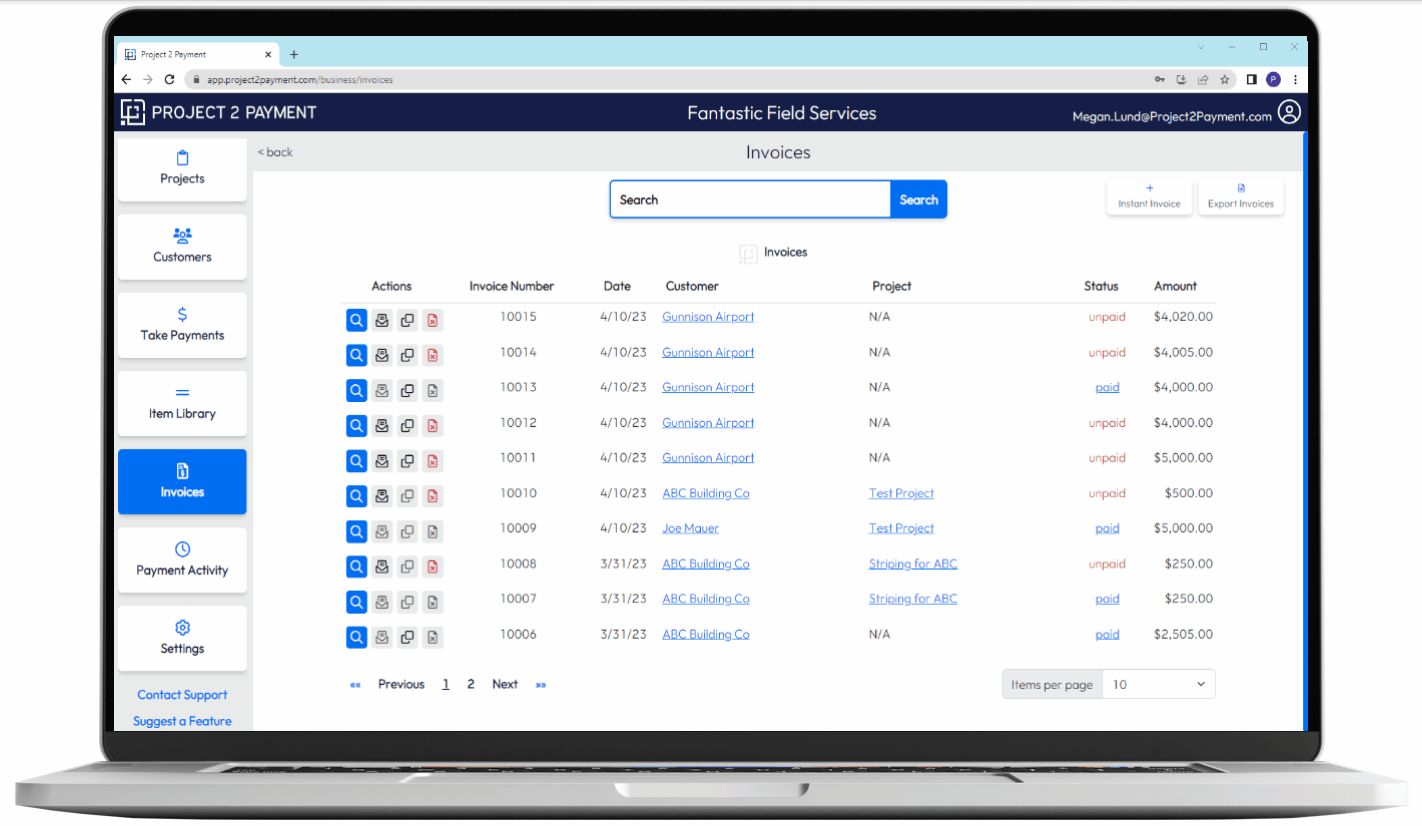The height and width of the screenshot is (826, 1422).
Task: Open a new Chrome tab
Action: (x=294, y=54)
